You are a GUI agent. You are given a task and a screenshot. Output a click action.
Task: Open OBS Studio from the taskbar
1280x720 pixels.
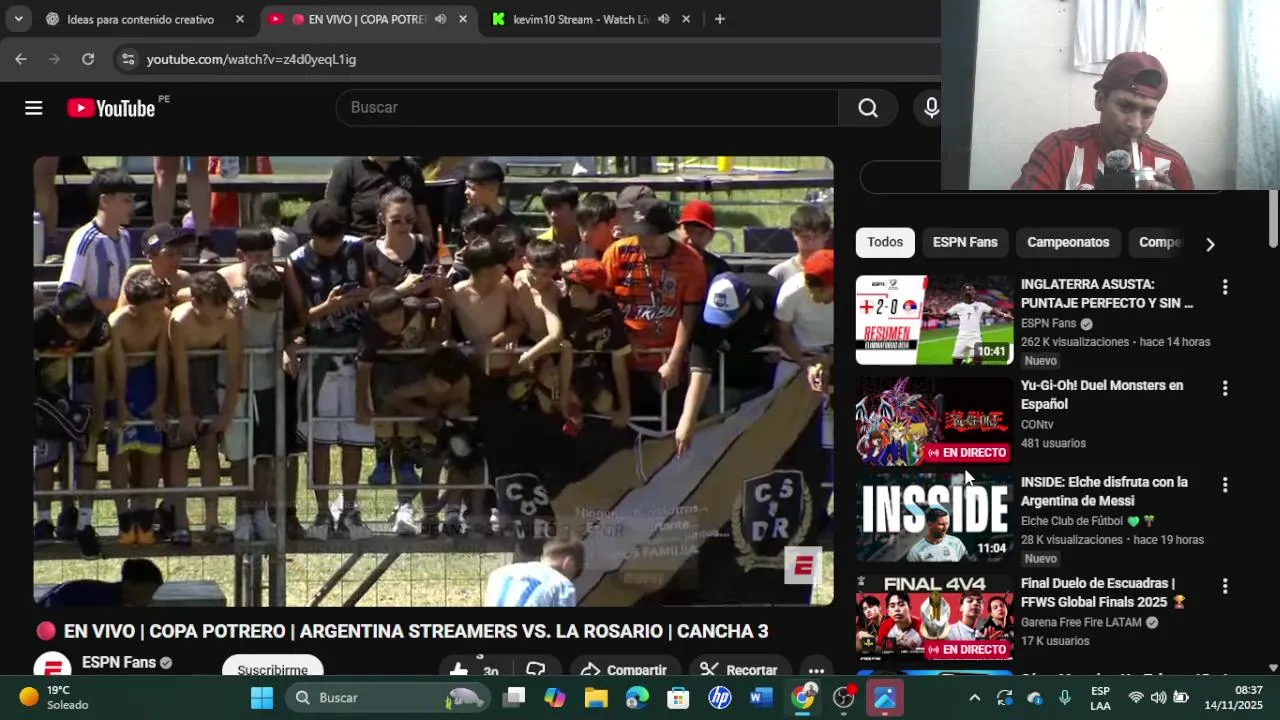844,698
